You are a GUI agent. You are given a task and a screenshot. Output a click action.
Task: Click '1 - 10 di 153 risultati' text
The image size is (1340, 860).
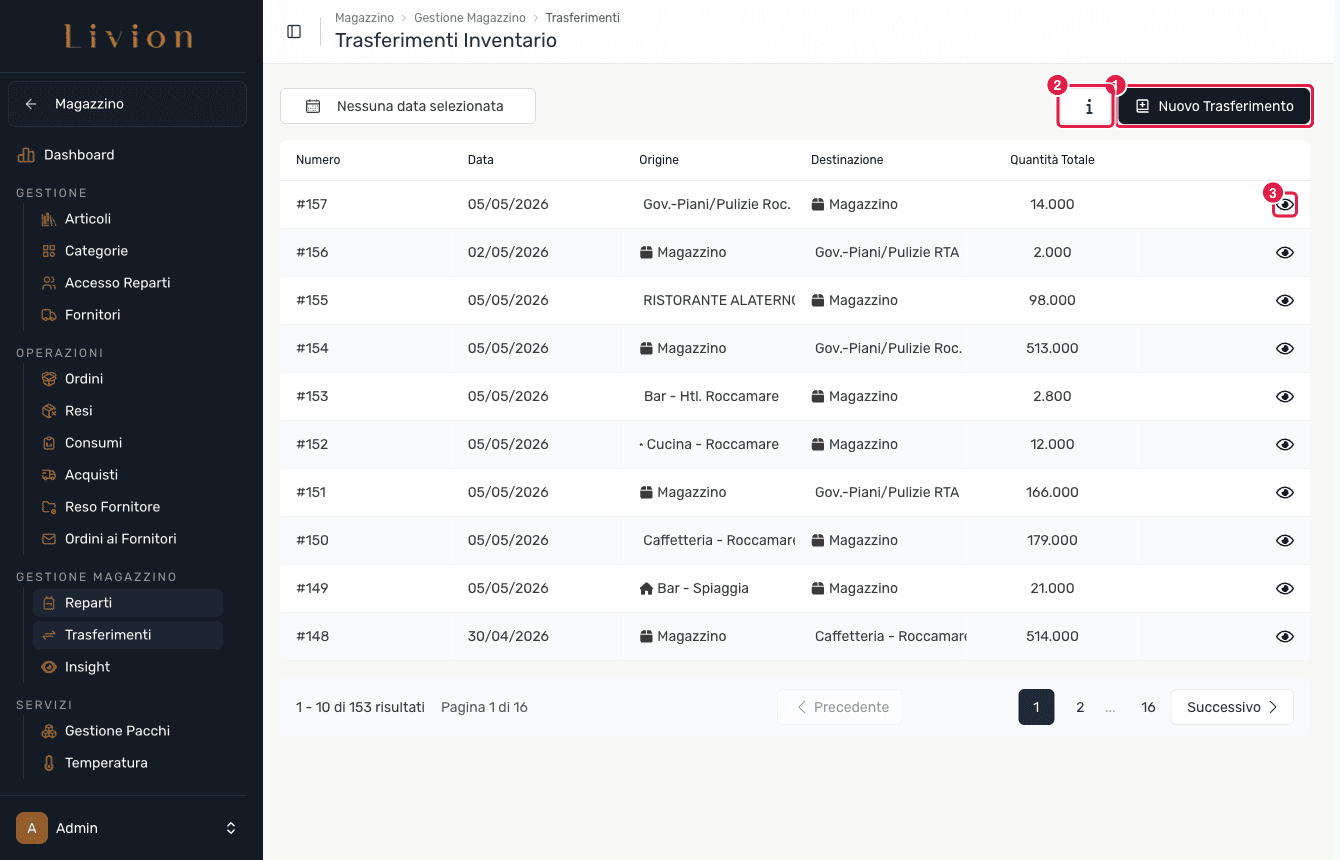(x=360, y=707)
